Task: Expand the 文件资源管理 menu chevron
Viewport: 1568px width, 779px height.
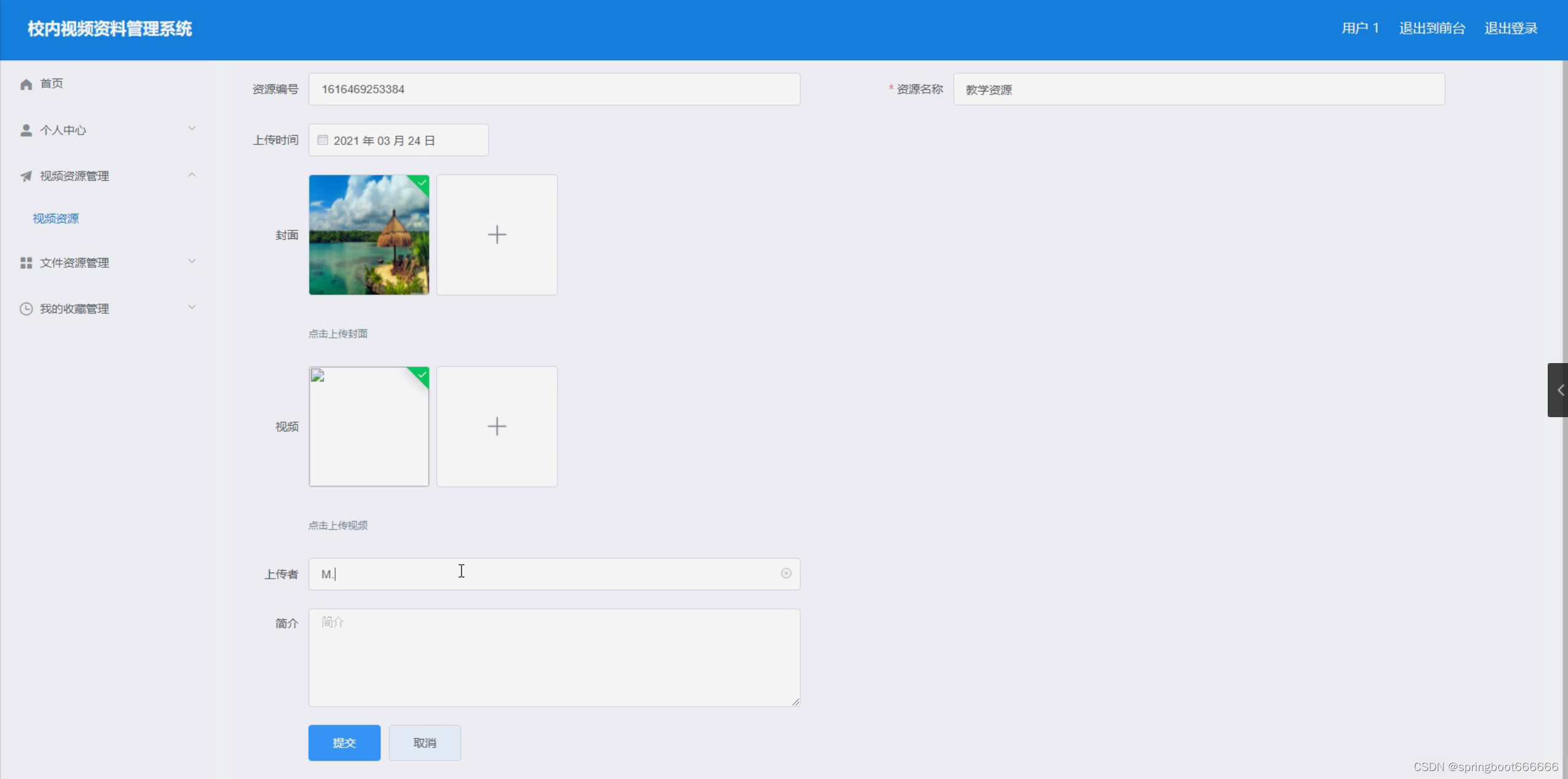Action: [192, 261]
